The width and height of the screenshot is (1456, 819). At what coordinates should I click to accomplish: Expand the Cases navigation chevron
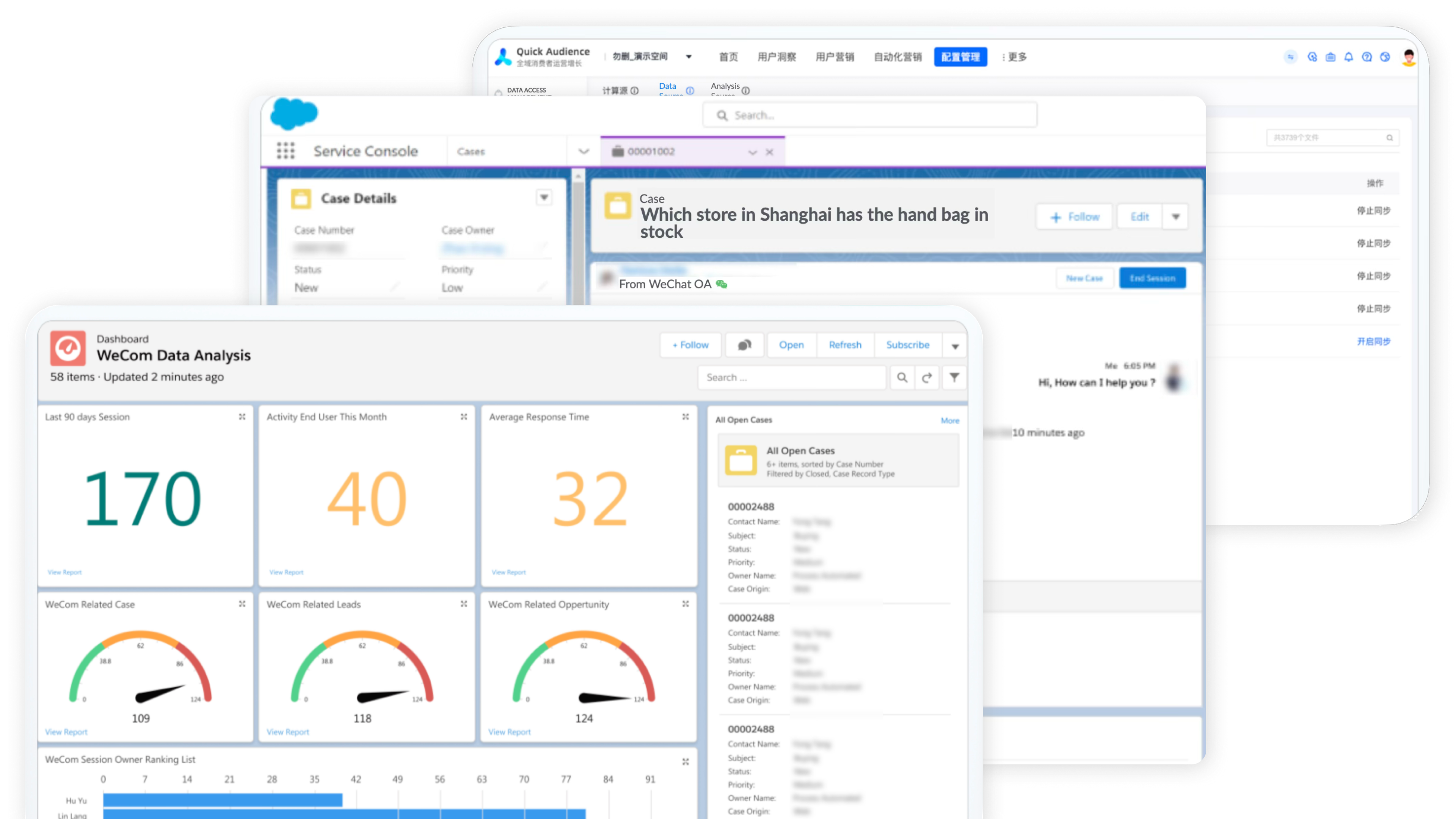[584, 152]
